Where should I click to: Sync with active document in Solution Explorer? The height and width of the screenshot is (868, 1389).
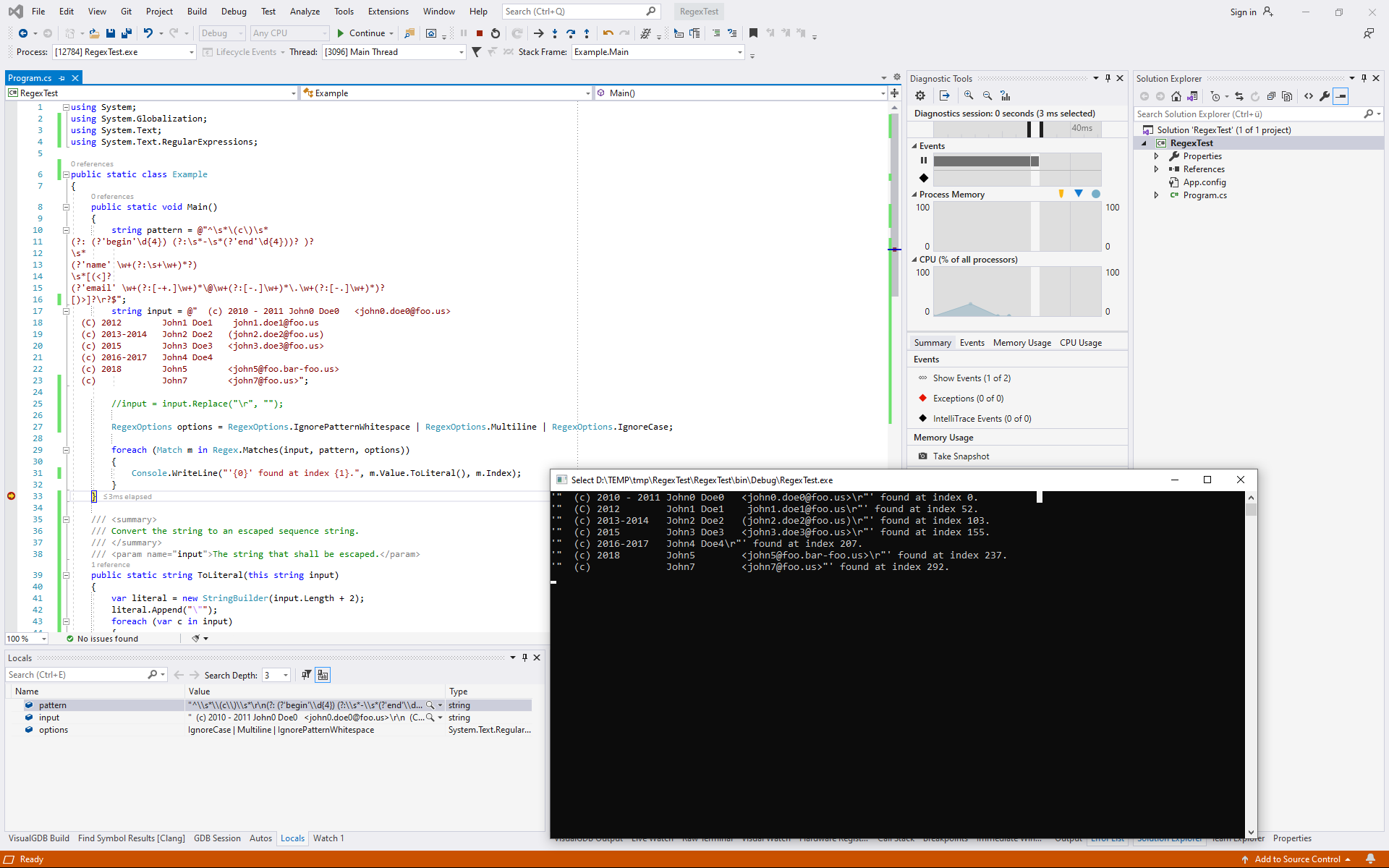coord(1239,96)
